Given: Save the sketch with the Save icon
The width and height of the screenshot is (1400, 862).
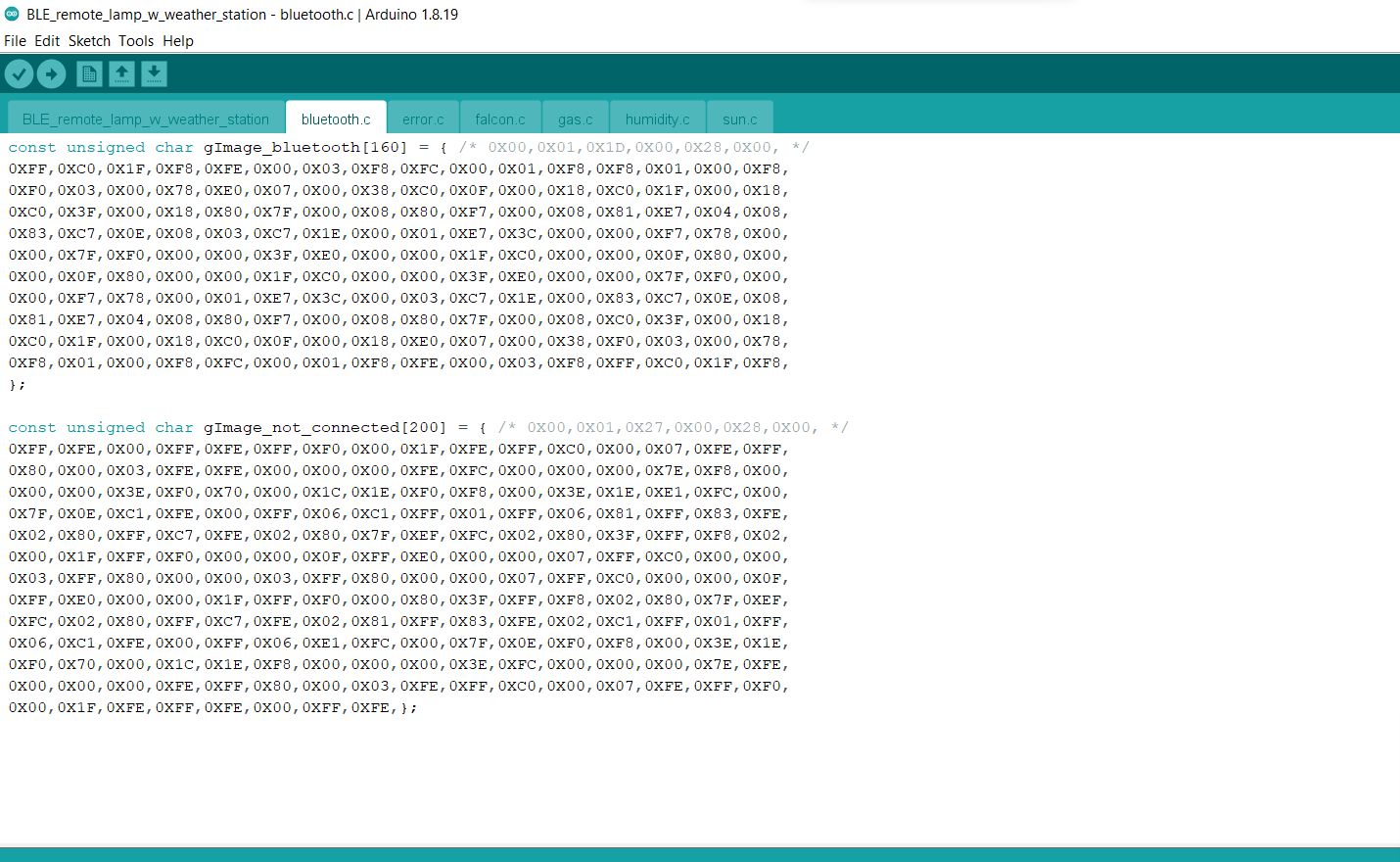Looking at the screenshot, I should 154,73.
